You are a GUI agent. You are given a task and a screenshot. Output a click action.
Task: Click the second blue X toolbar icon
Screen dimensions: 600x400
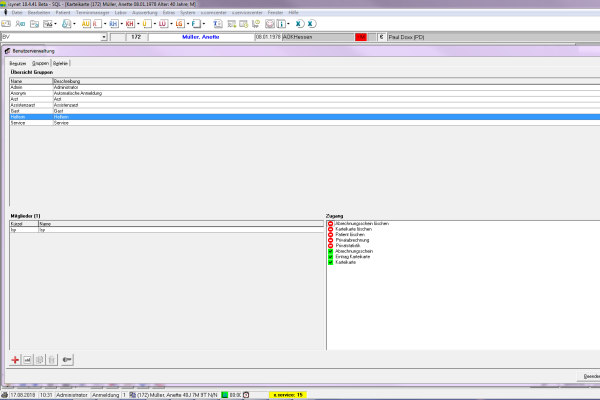click(x=311, y=24)
